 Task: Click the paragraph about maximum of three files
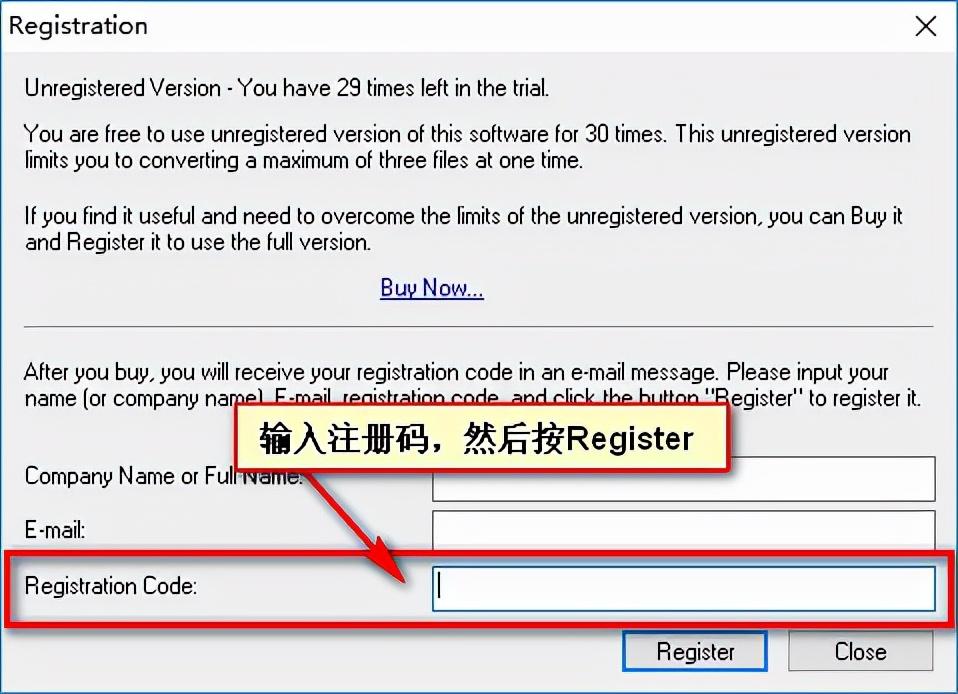click(467, 147)
